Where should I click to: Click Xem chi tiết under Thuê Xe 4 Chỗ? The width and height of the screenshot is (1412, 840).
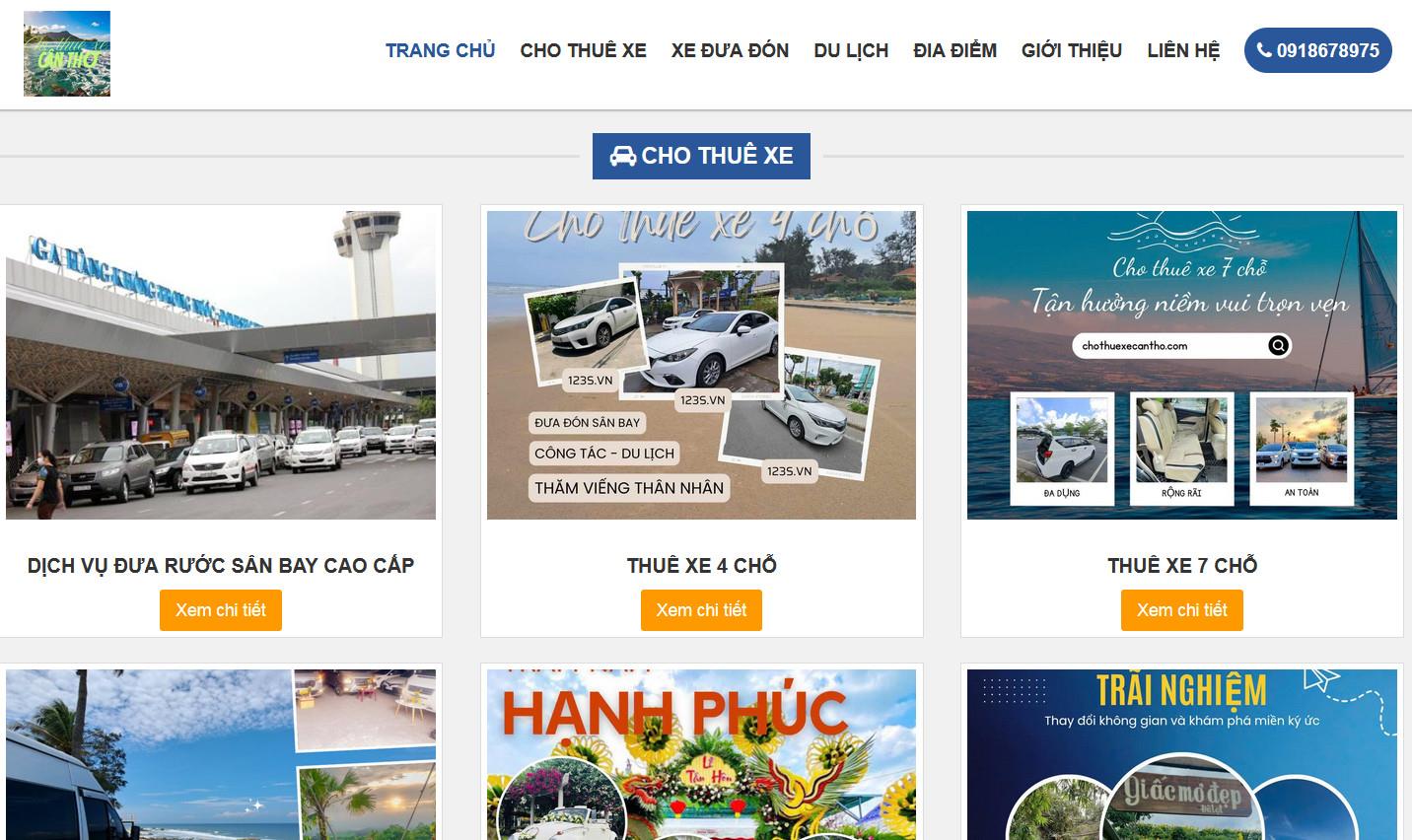701,610
